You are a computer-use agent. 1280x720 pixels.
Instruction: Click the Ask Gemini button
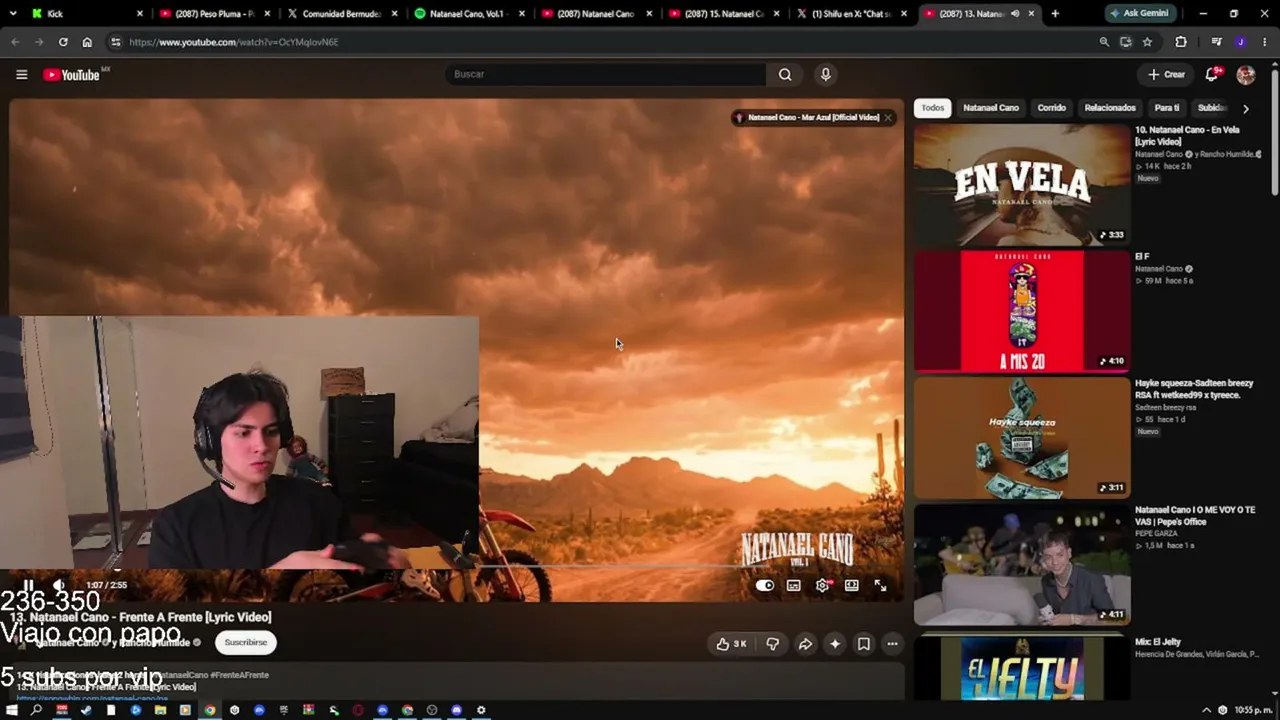[1139, 14]
